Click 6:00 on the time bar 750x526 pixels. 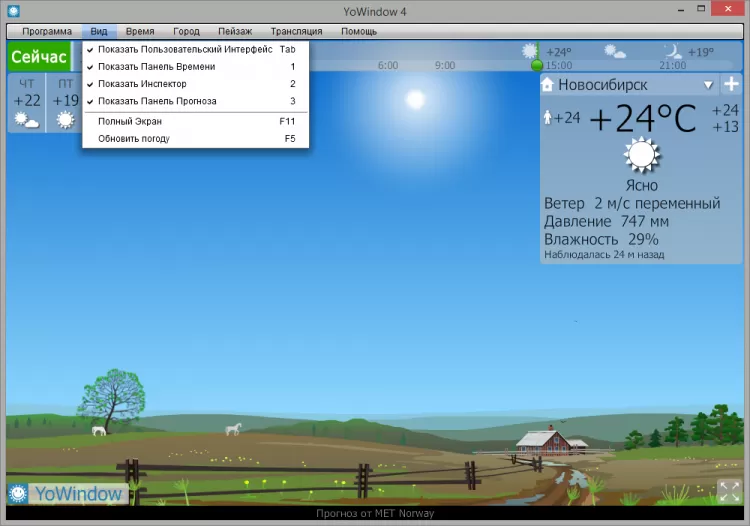[388, 66]
